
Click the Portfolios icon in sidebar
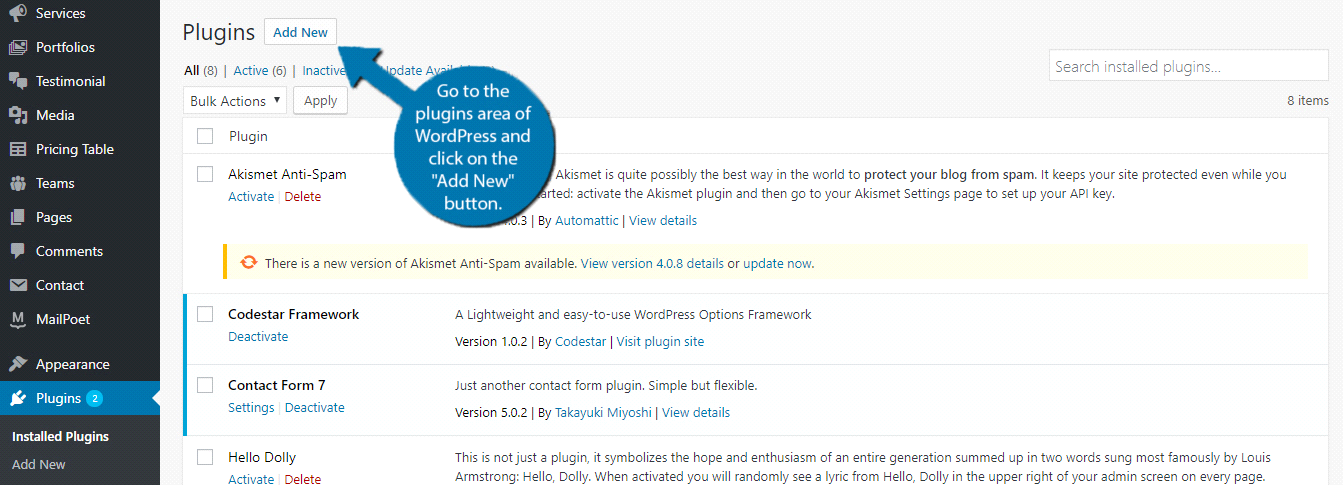[18, 47]
